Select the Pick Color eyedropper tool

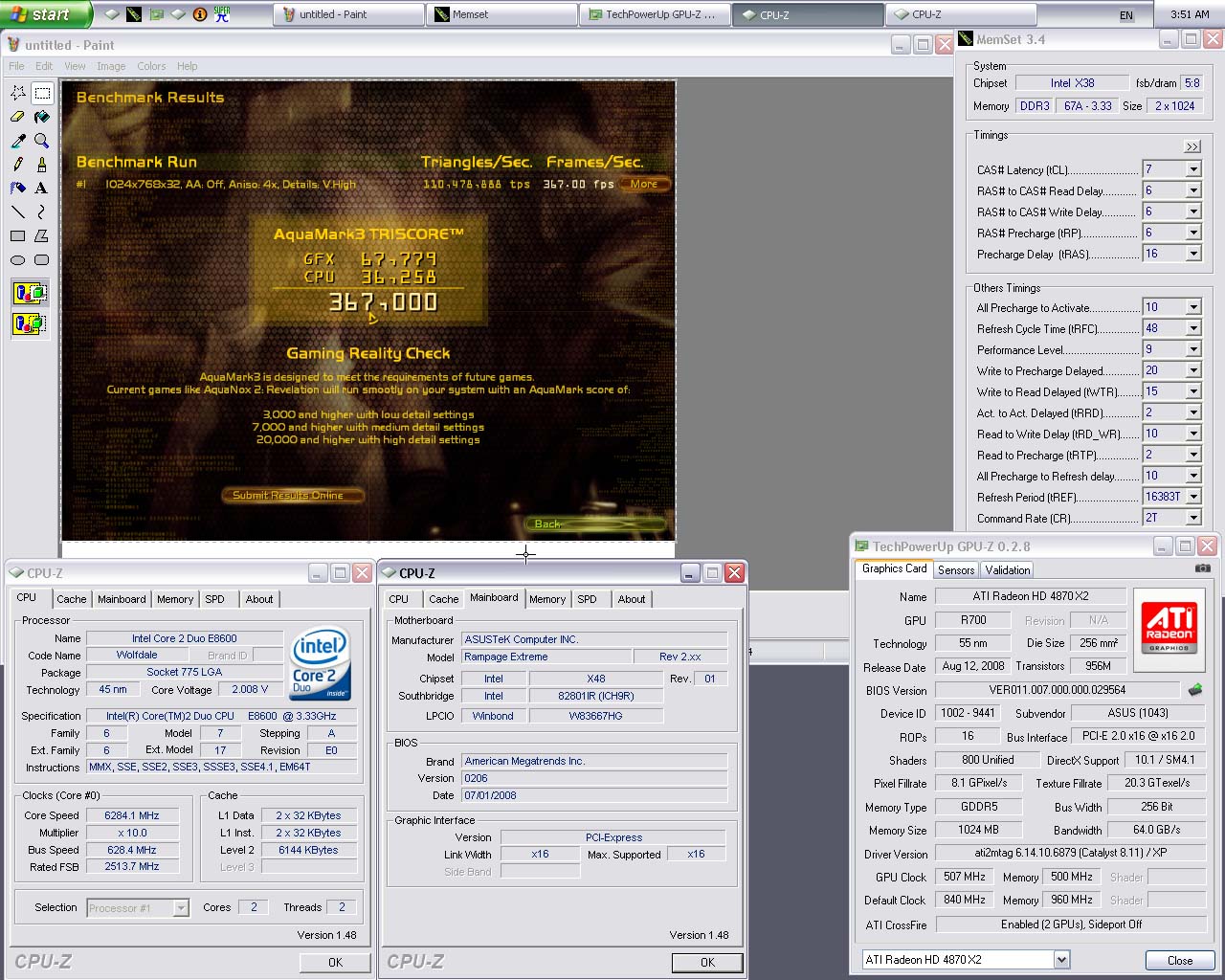pos(18,141)
